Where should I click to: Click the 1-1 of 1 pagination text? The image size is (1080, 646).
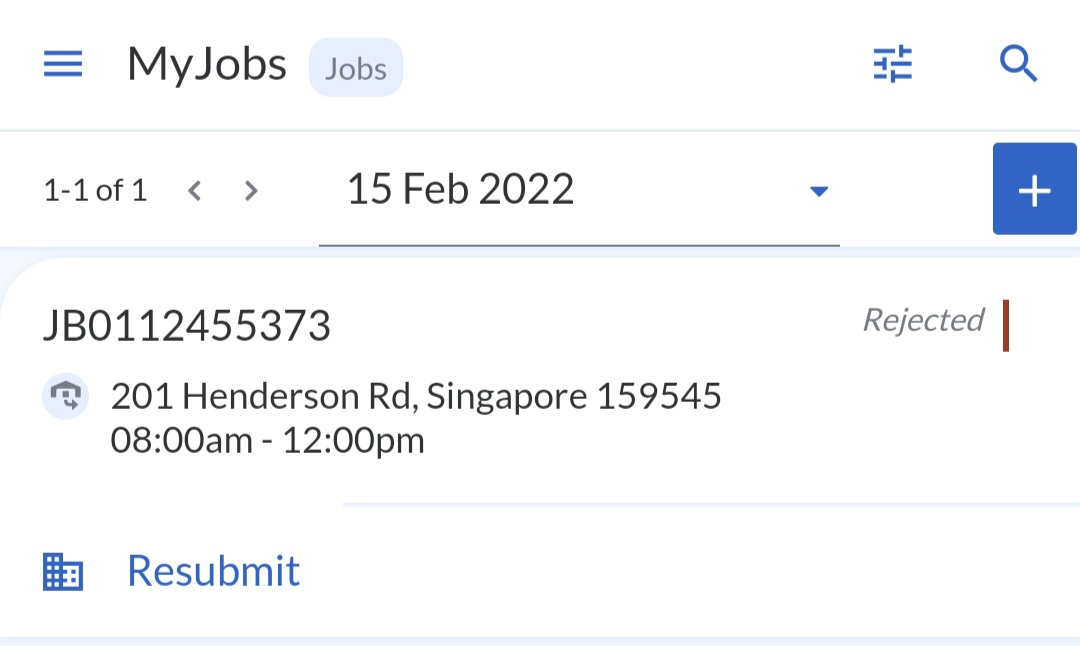[95, 190]
